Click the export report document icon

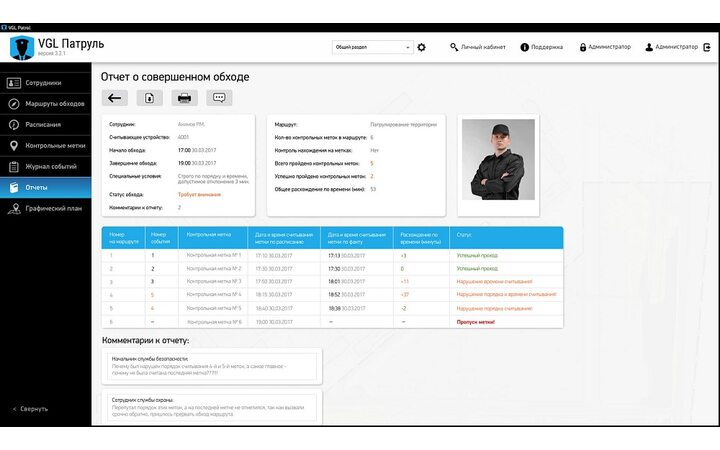[149, 98]
